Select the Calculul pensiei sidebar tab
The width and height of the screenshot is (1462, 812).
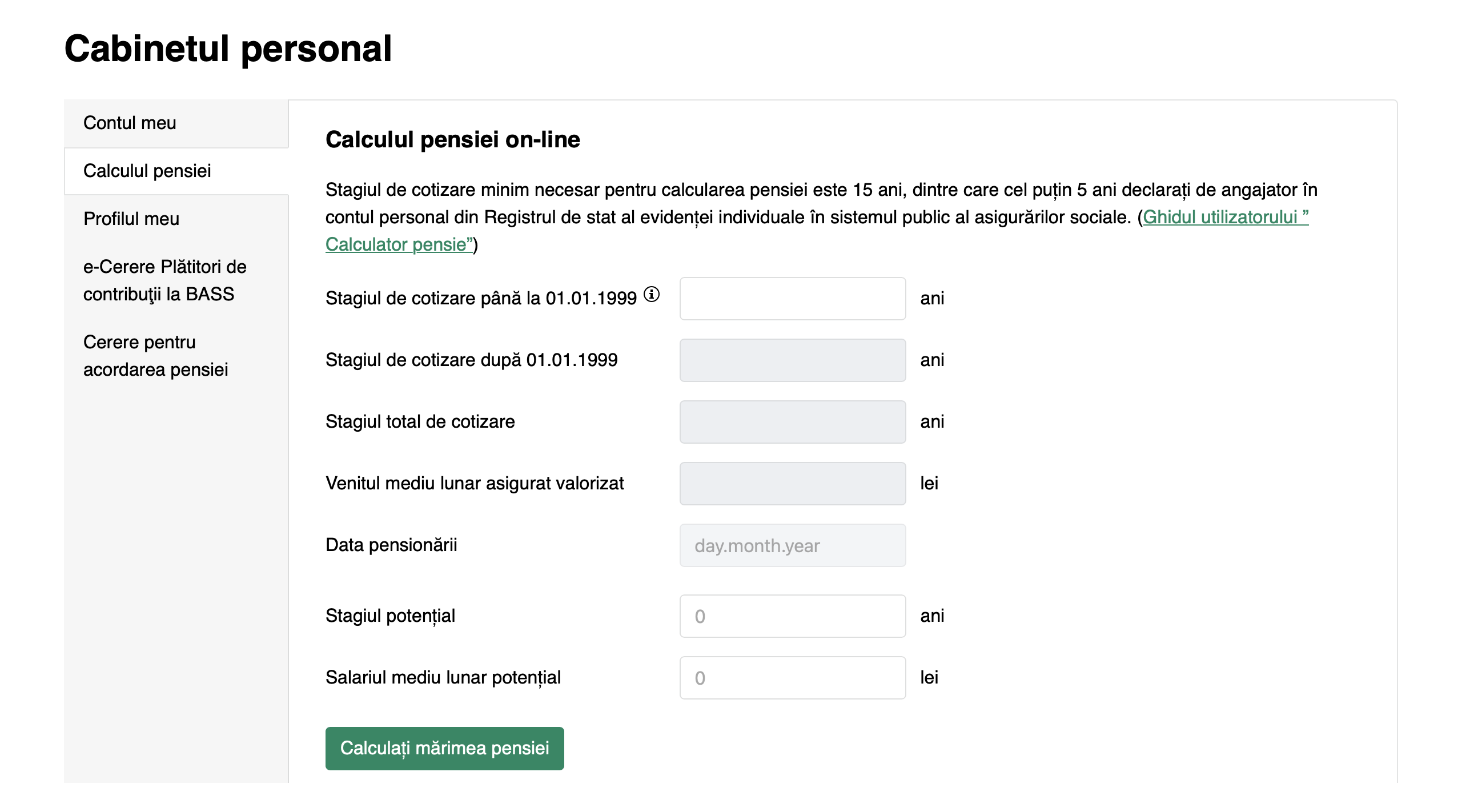point(147,171)
